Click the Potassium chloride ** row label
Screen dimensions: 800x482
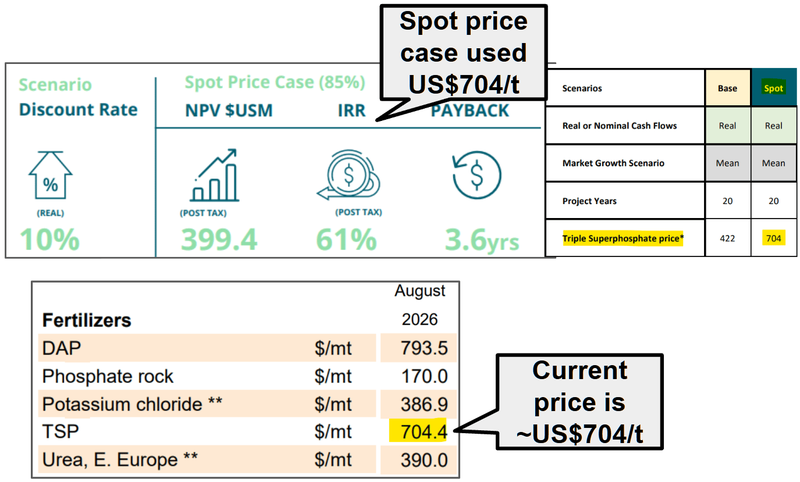(x=132, y=404)
